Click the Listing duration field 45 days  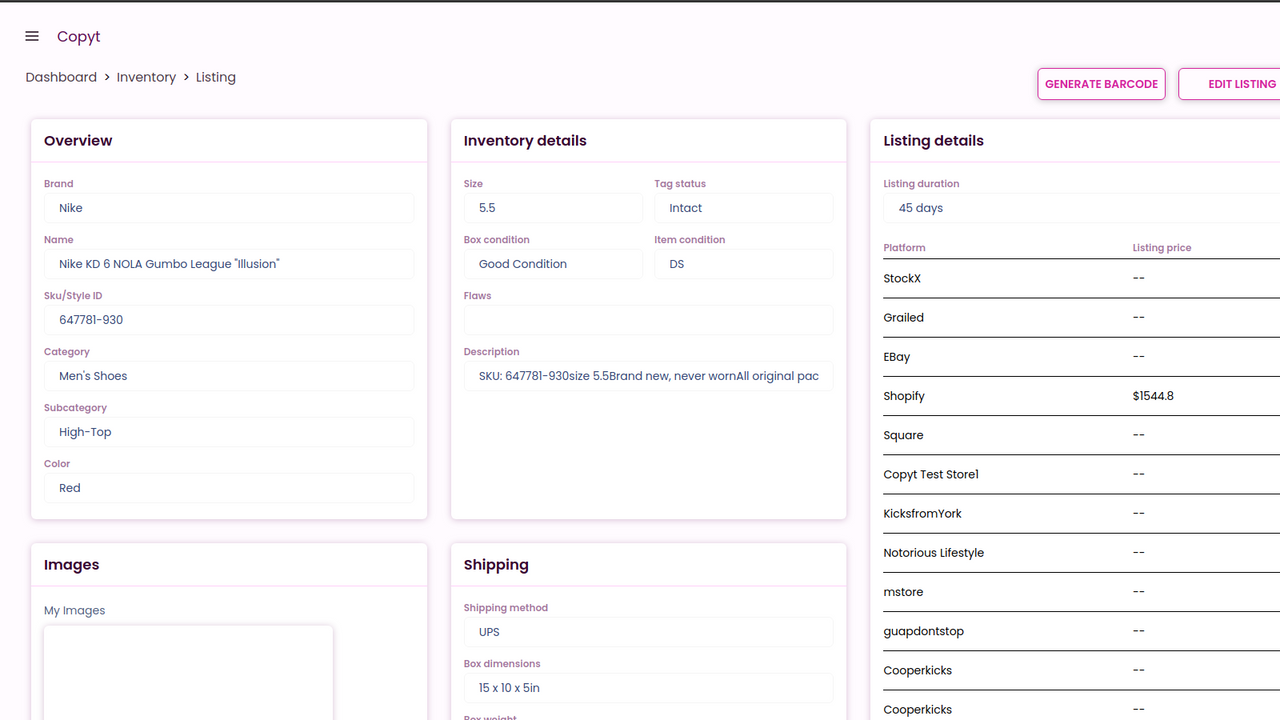1081,208
